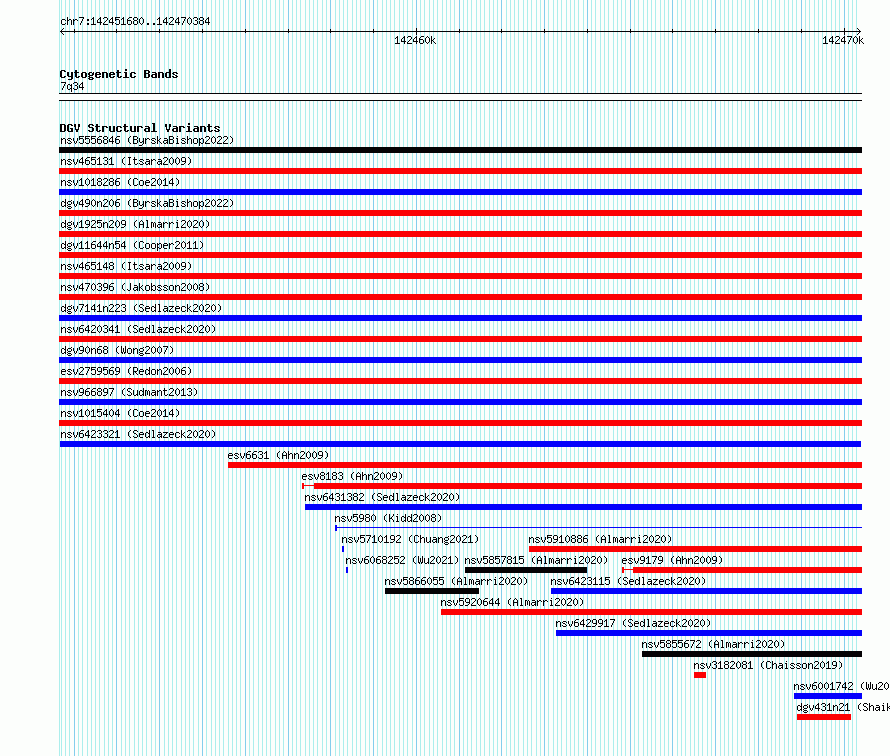Click nsv470396 (Jakobsson2008) label

point(135,287)
